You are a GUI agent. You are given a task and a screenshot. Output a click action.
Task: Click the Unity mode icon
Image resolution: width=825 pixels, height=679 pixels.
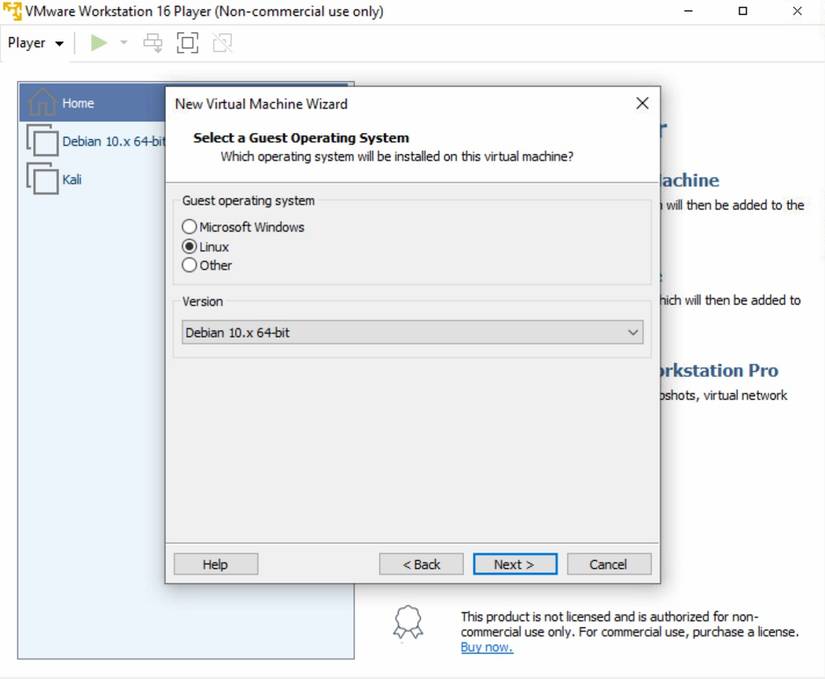pos(221,43)
